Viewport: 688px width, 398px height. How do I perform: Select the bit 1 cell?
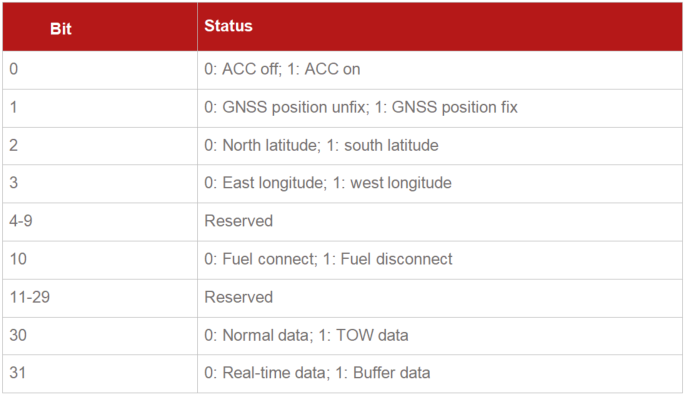point(100,108)
